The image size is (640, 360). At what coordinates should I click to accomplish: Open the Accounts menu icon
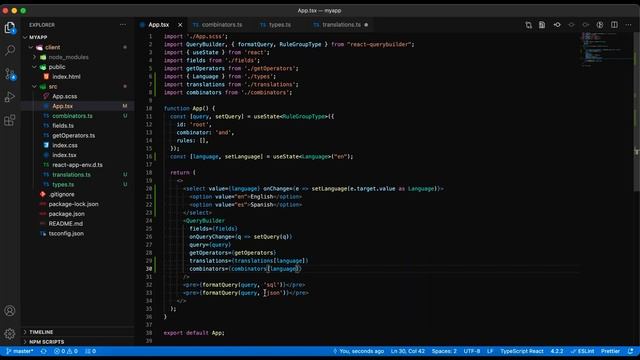tap(10, 311)
